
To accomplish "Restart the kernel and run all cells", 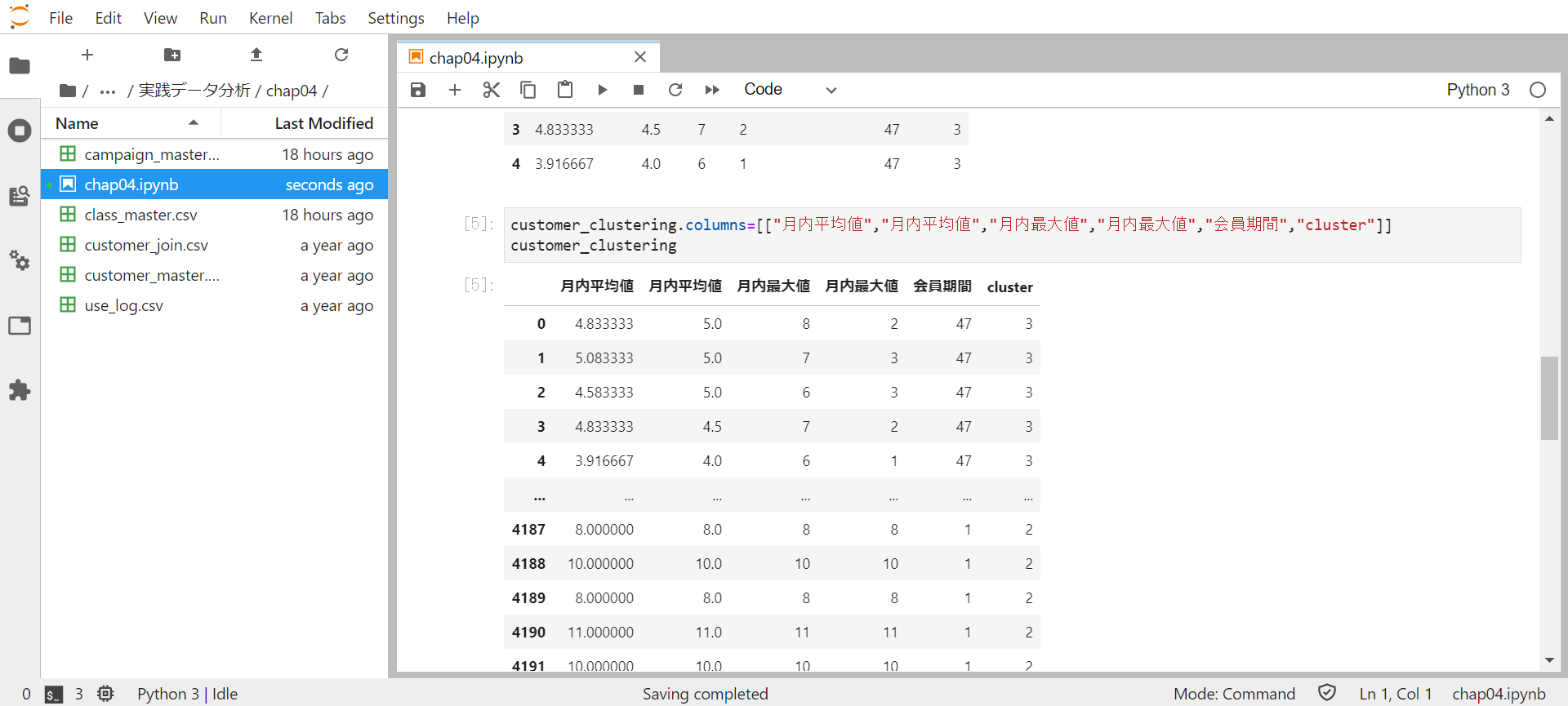I will pos(712,90).
